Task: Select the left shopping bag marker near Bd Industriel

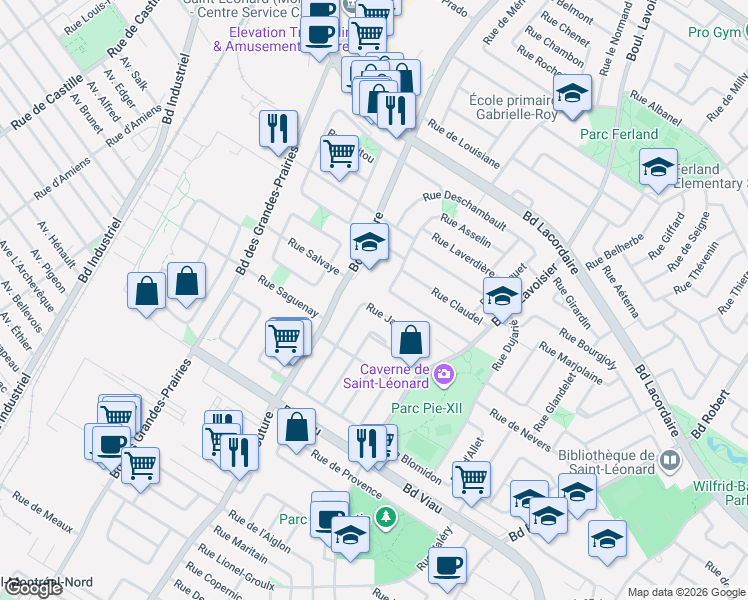Action: coord(146,292)
